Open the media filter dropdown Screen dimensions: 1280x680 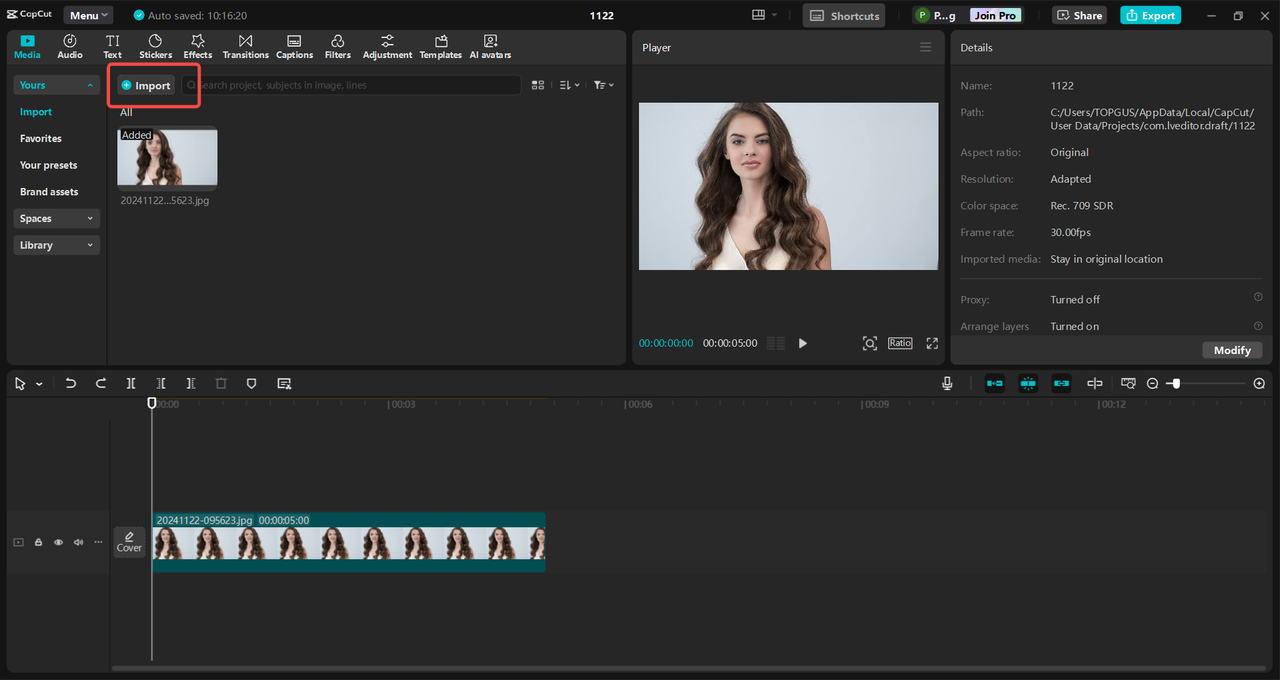(604, 85)
